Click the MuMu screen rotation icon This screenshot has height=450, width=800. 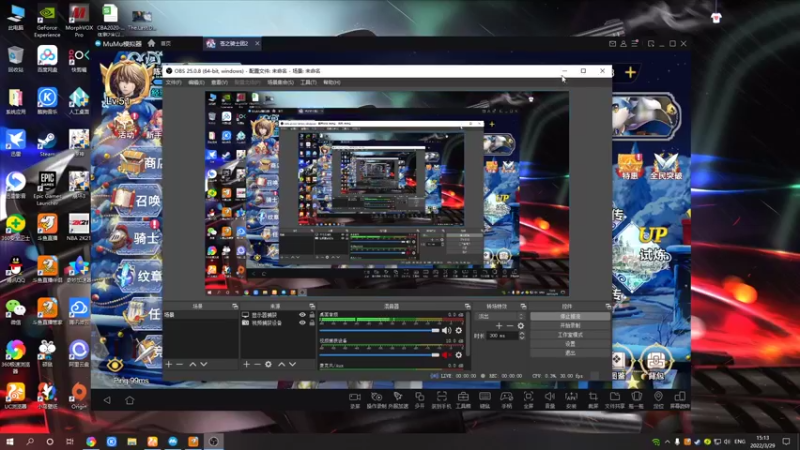[x=680, y=400]
